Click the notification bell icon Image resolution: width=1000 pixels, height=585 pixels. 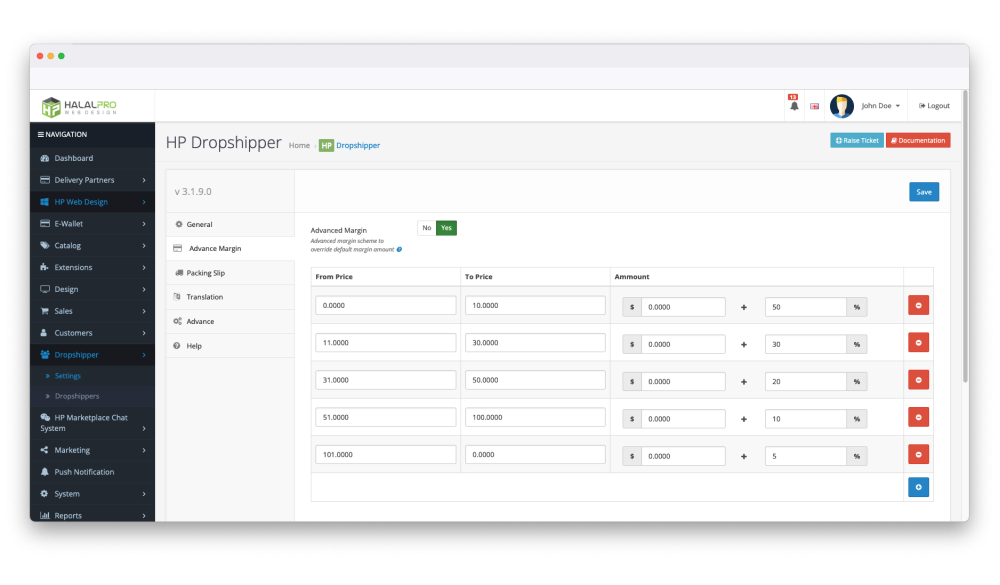click(x=794, y=106)
